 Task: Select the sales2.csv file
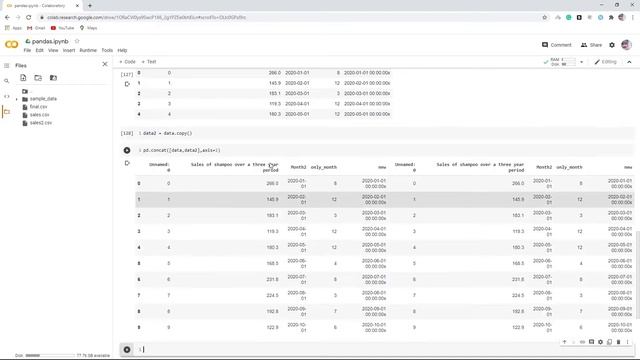40,122
